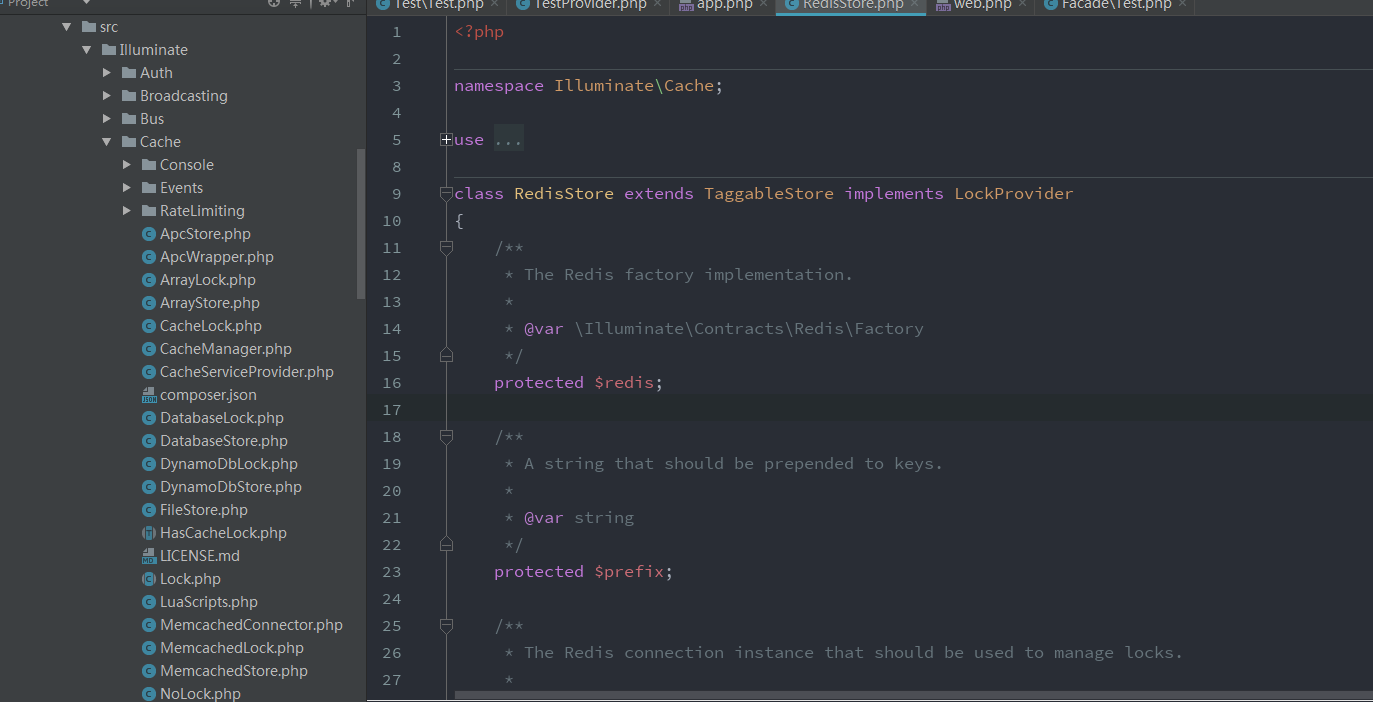1373x702 pixels.
Task: Close the app.php tab
Action: pyautogui.click(x=763, y=4)
